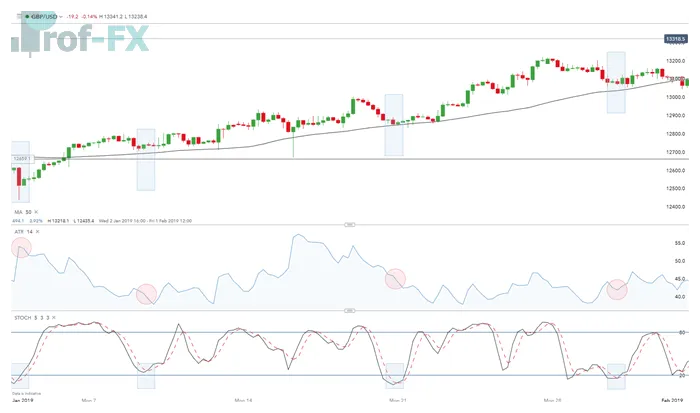Click the STOCH 5 3 3 indicator label
The width and height of the screenshot is (700, 413).
[x=32, y=318]
